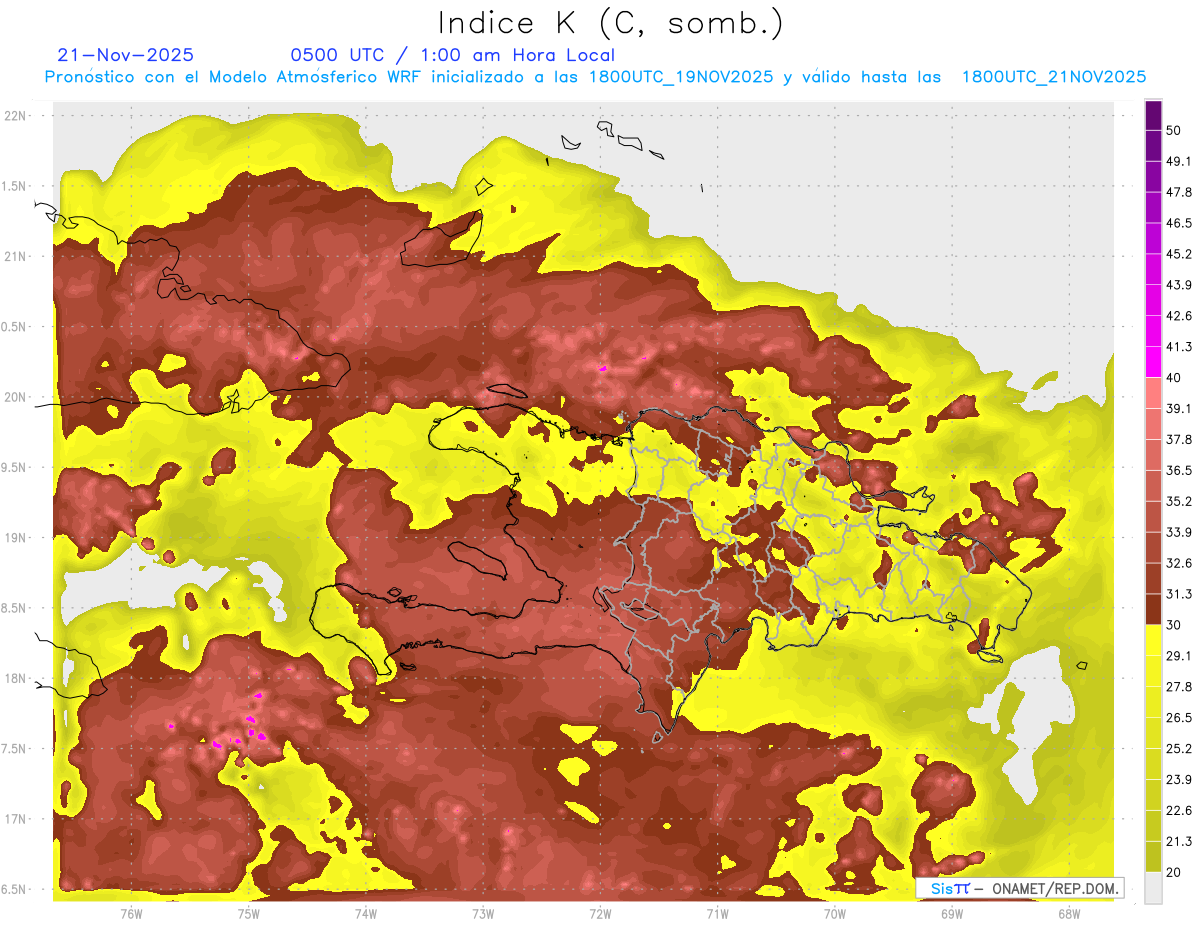Select the "29.1" color scale value
The image size is (1200, 927).
1179,655
